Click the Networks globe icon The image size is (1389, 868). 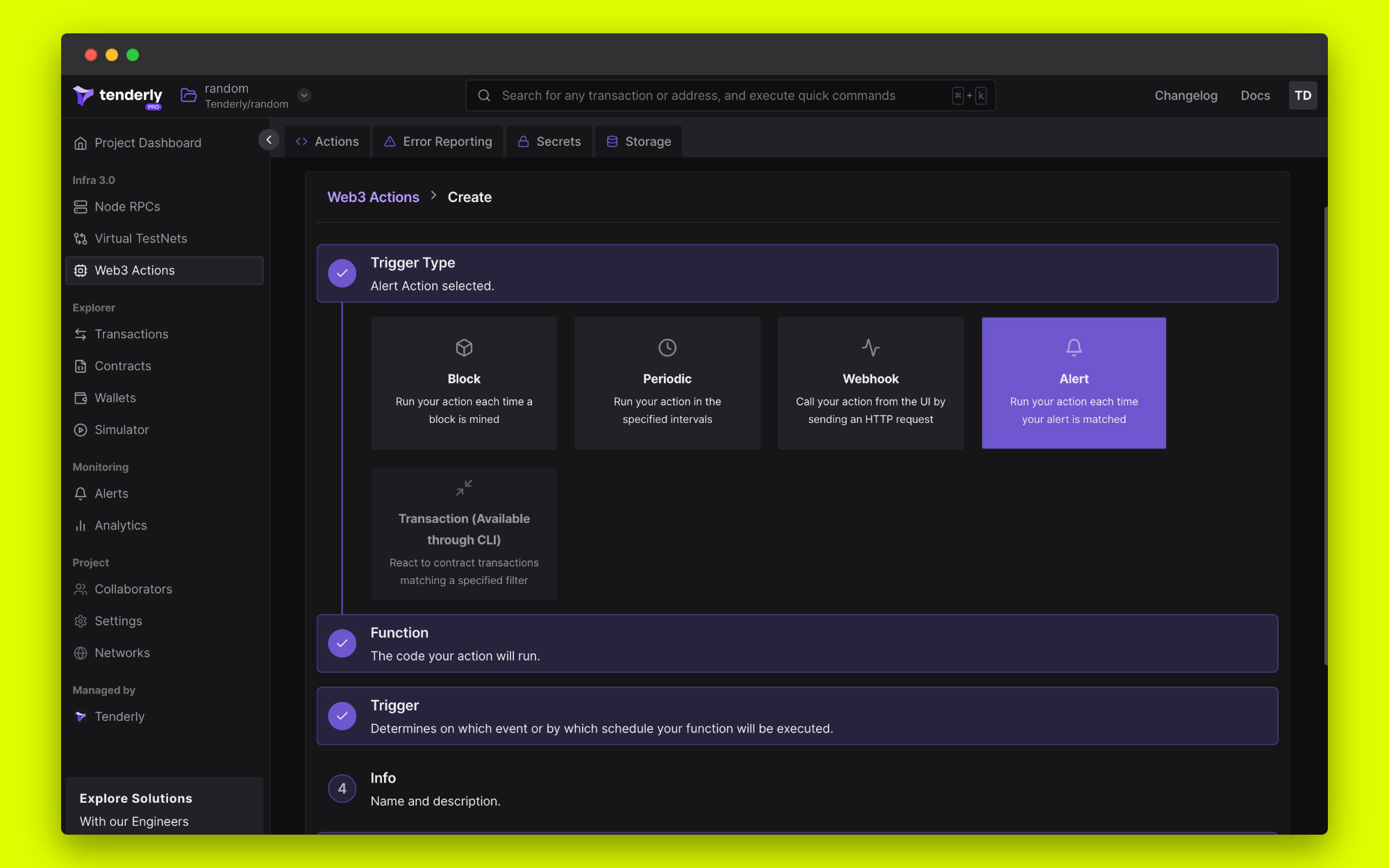pyautogui.click(x=81, y=653)
